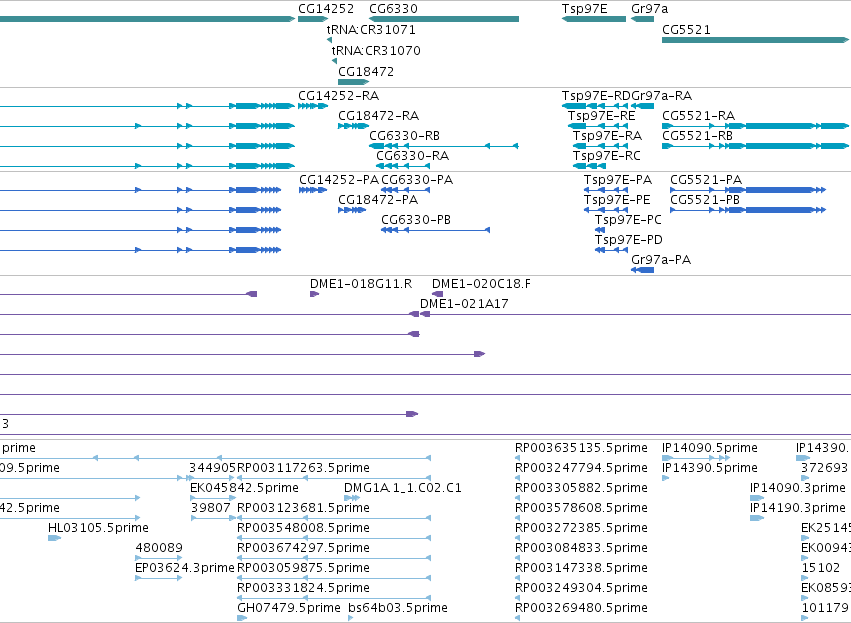Open transcript Gr97a-RA
The height and width of the screenshot is (623, 851).
point(662,96)
